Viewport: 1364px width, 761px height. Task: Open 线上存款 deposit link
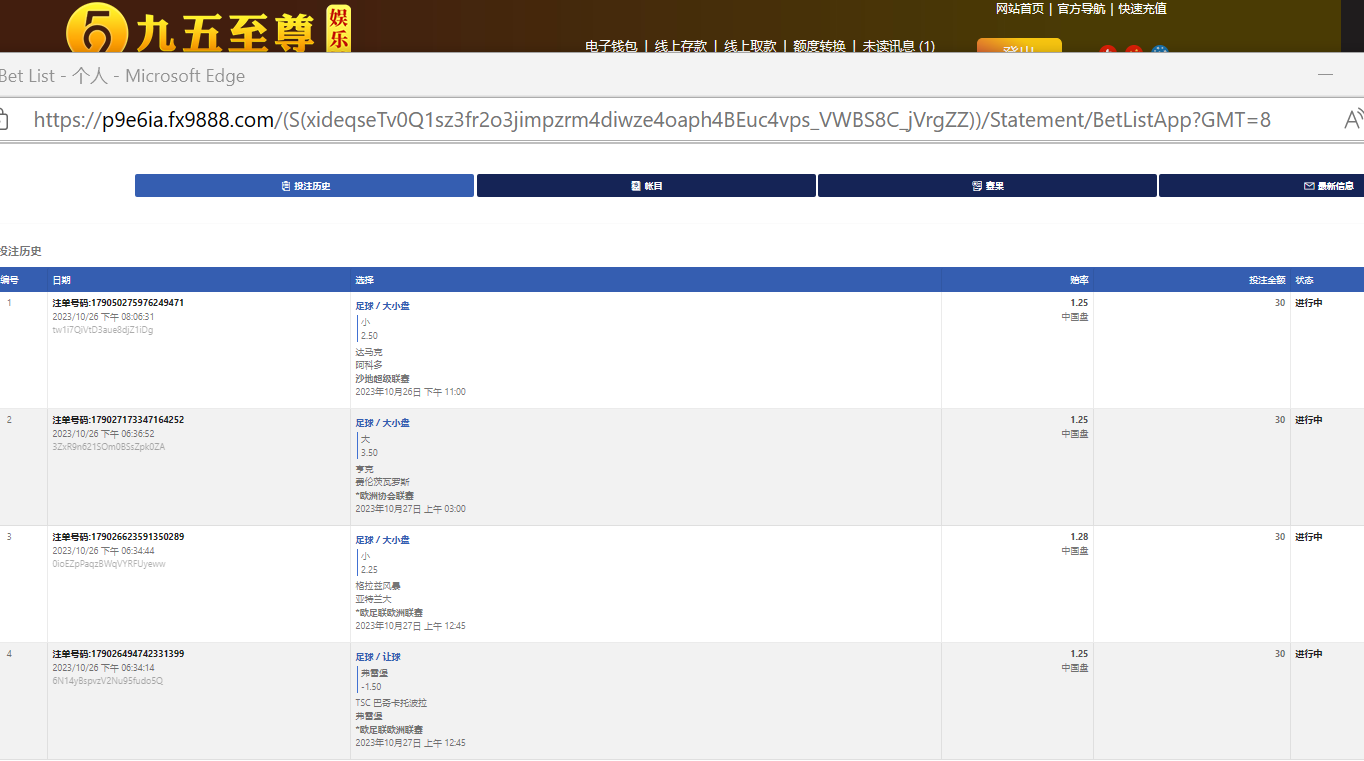click(680, 46)
